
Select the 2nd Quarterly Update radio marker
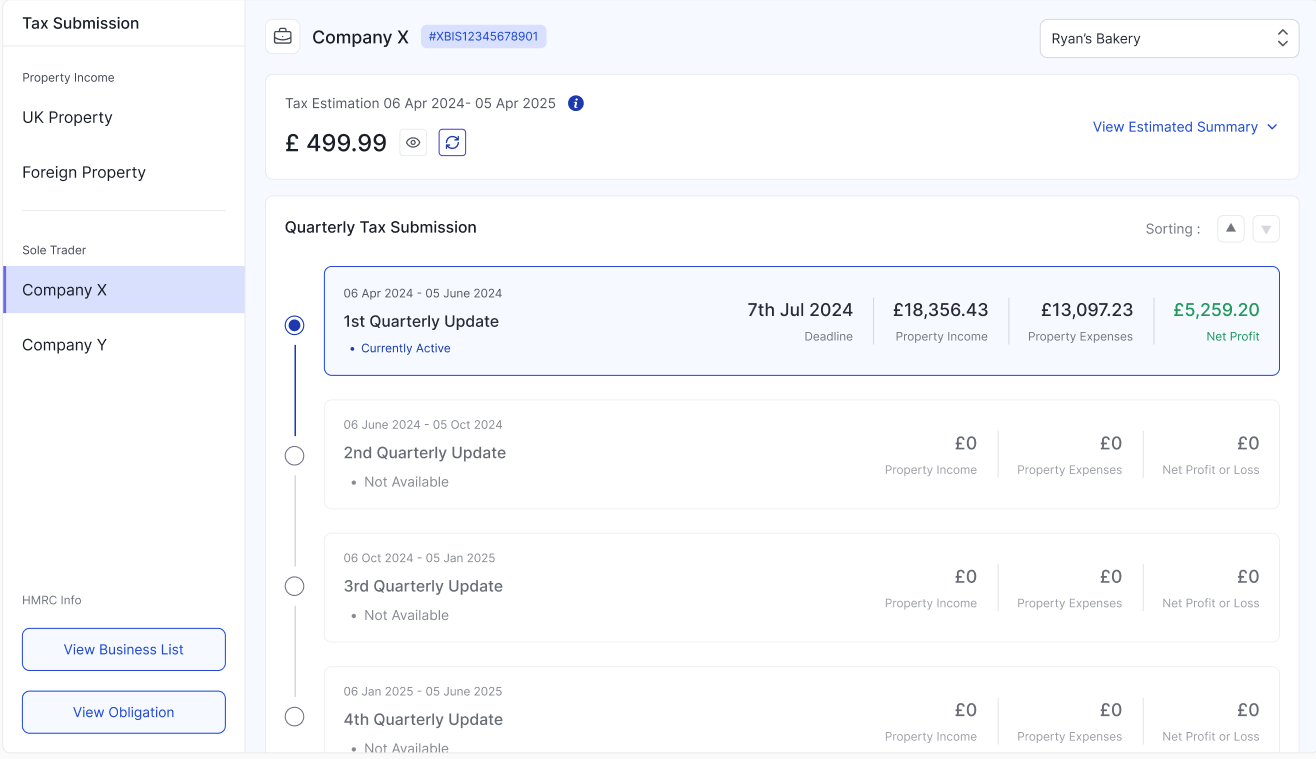295,456
